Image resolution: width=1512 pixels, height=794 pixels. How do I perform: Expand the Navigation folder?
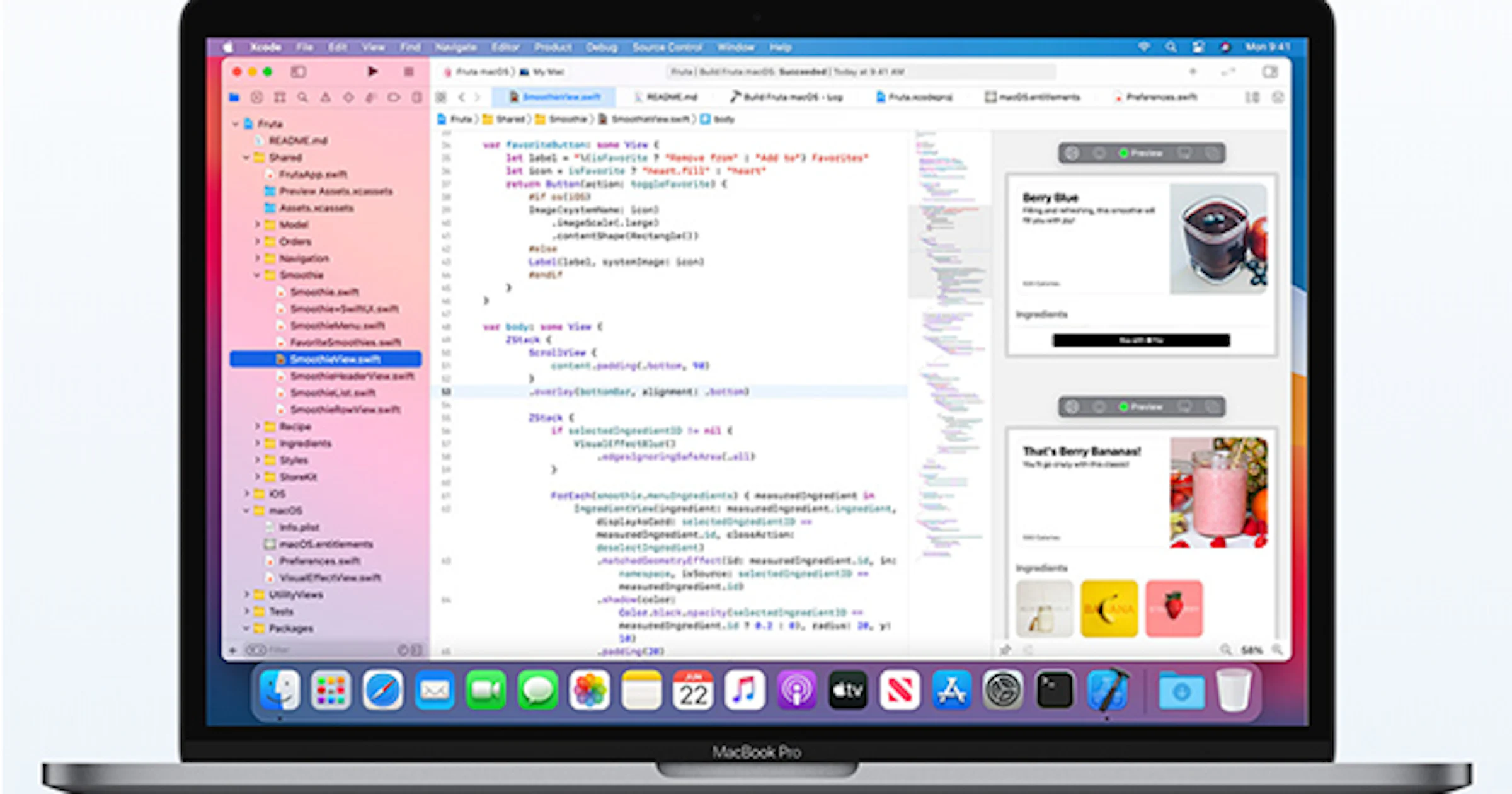coord(257,258)
